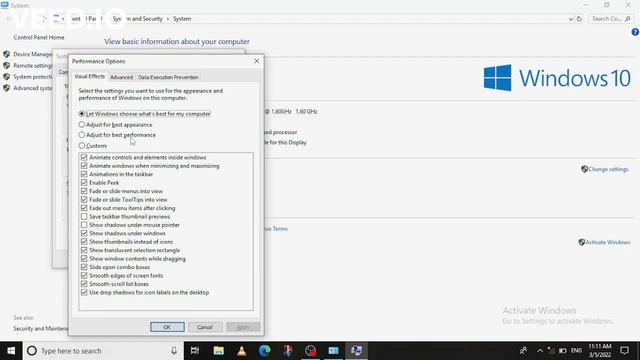Open Device Manager from the sidebar
The height and width of the screenshot is (360, 640).
tap(33, 54)
